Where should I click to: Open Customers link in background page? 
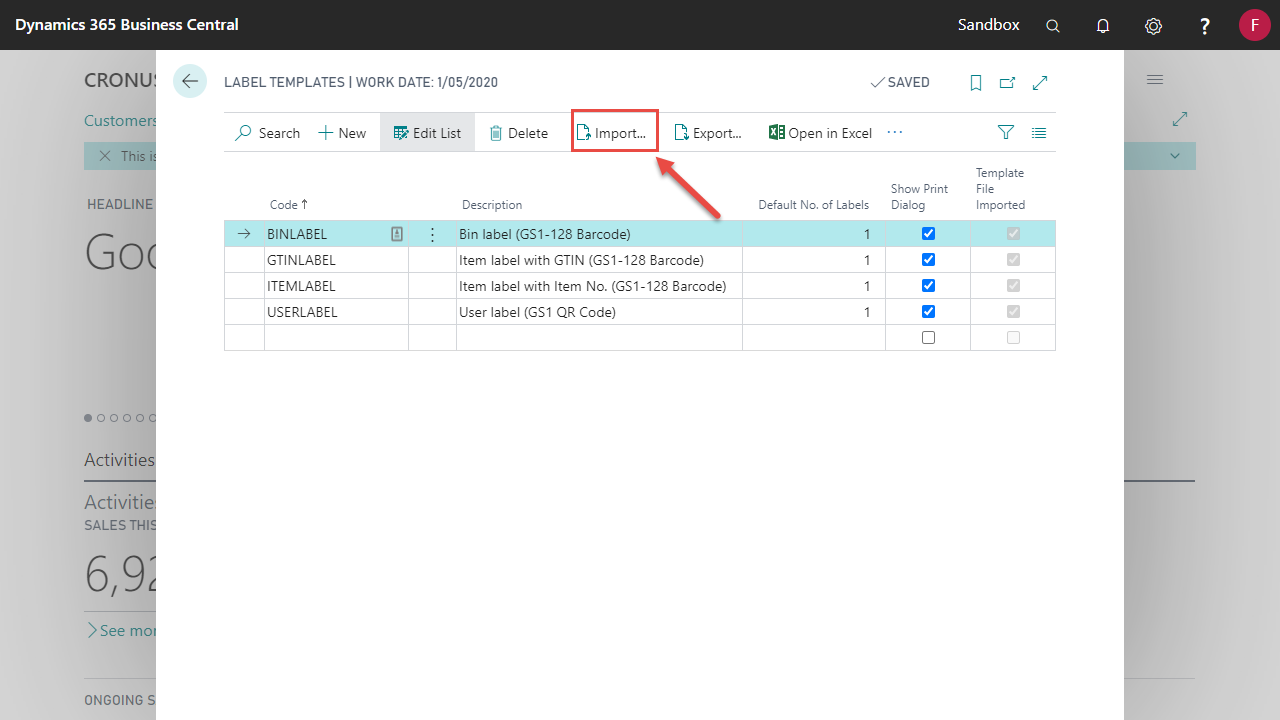120,120
